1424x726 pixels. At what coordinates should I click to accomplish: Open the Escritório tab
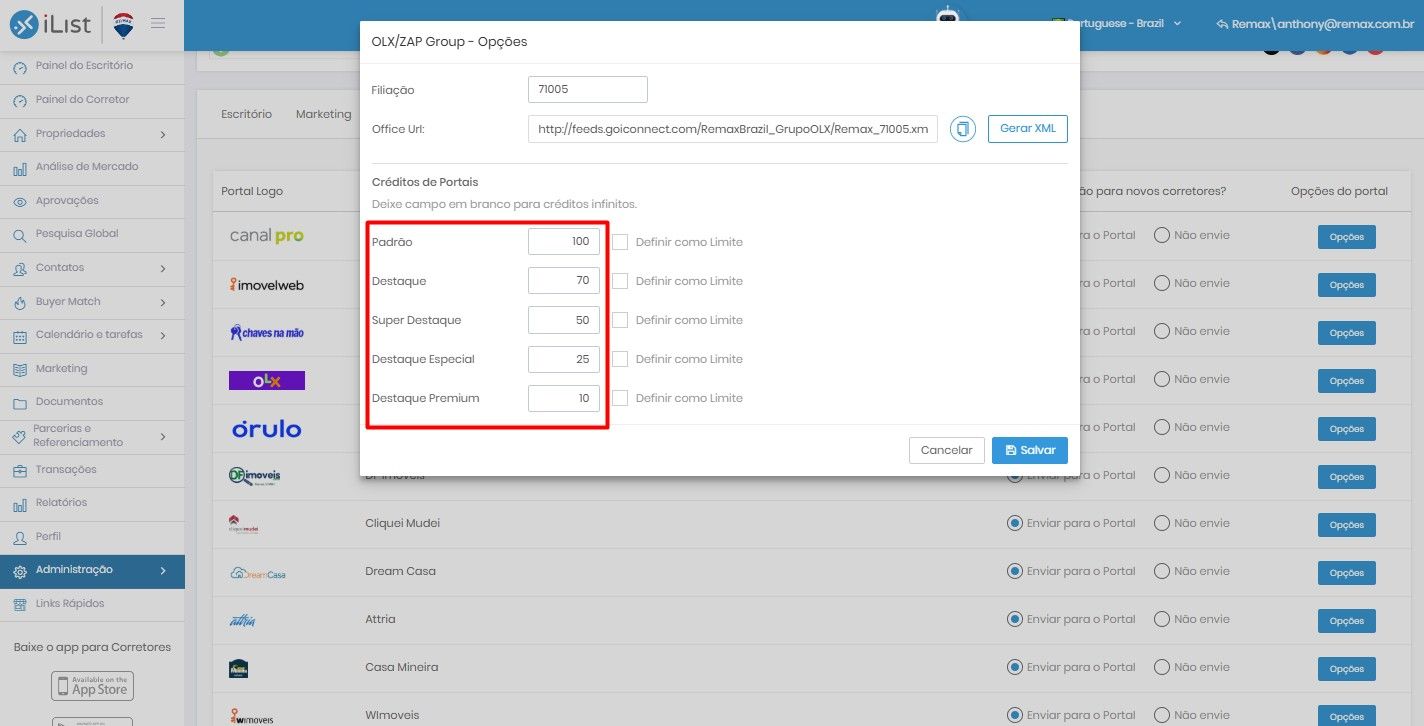tap(246, 114)
